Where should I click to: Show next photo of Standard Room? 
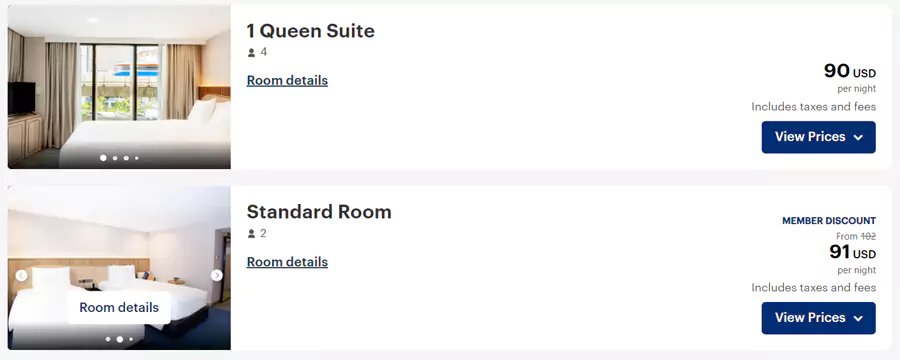[216, 276]
